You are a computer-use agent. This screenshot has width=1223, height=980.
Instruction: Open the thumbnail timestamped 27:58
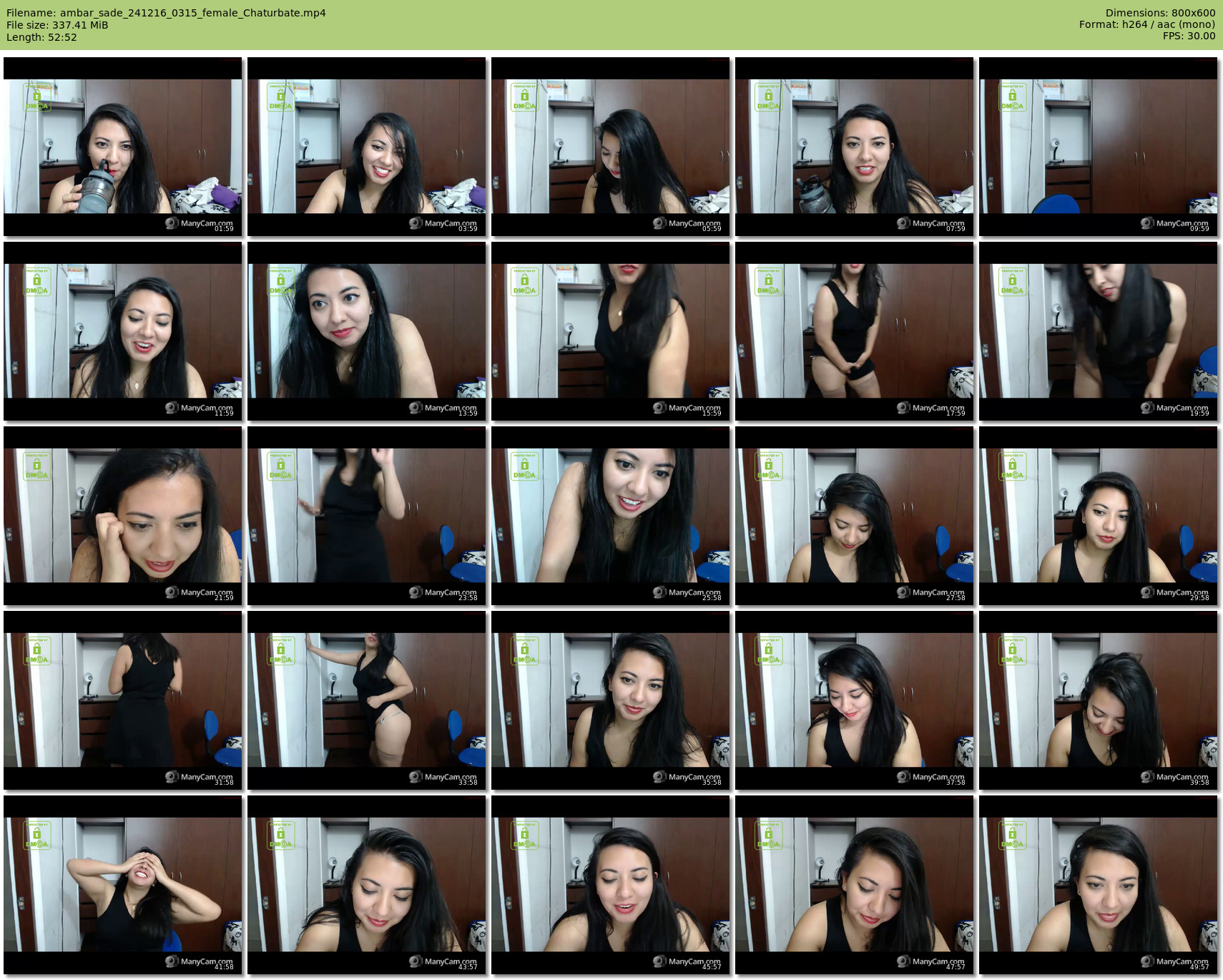tap(854, 516)
